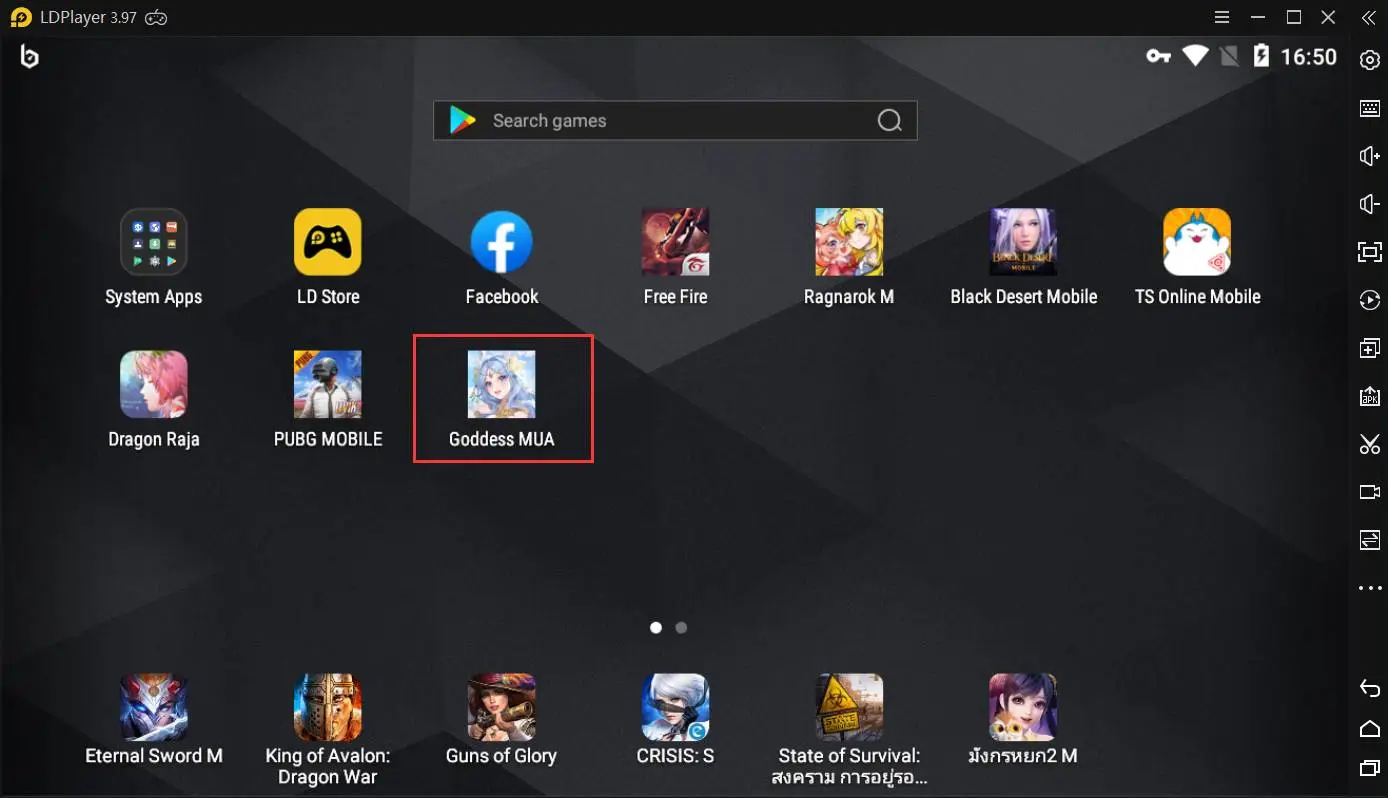Screen dimensions: 1388x798
Task: Launch Goddess MUA game
Action: point(502,384)
